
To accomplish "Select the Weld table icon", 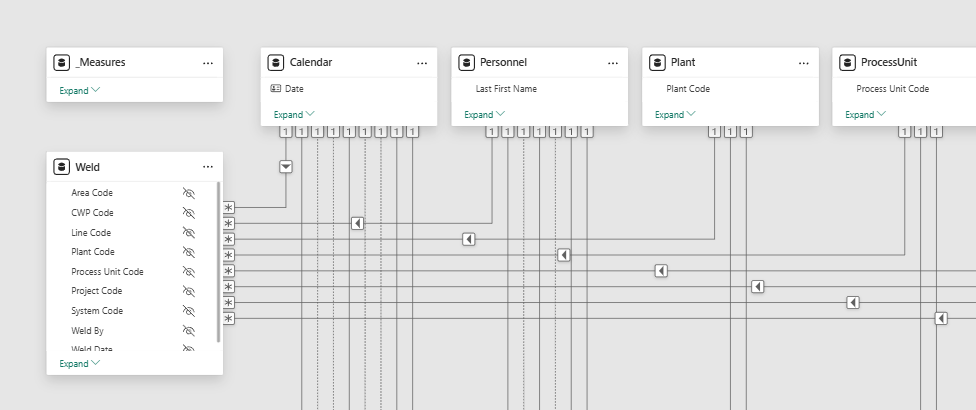I will [x=61, y=167].
